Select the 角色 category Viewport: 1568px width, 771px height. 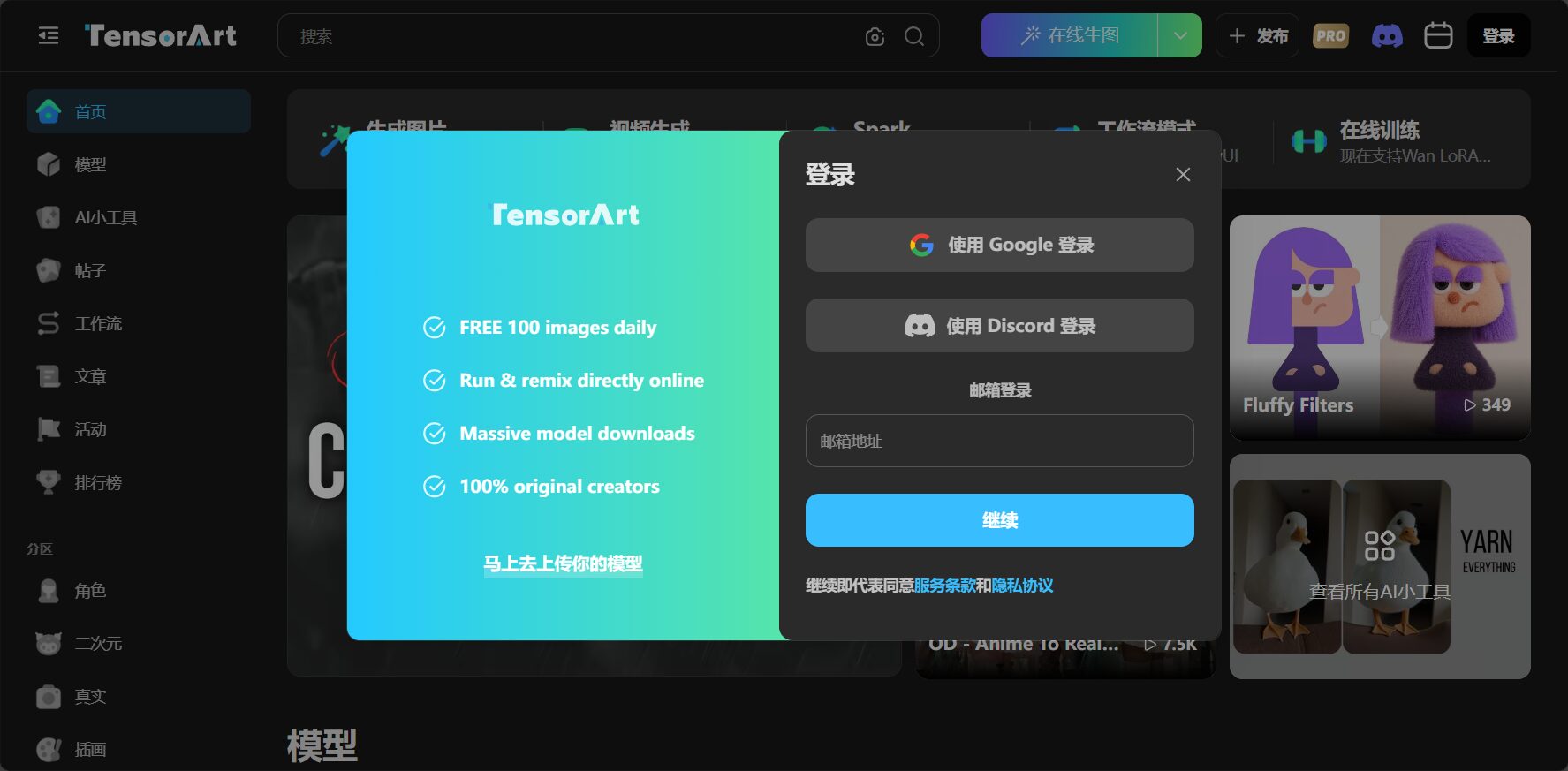(139, 590)
